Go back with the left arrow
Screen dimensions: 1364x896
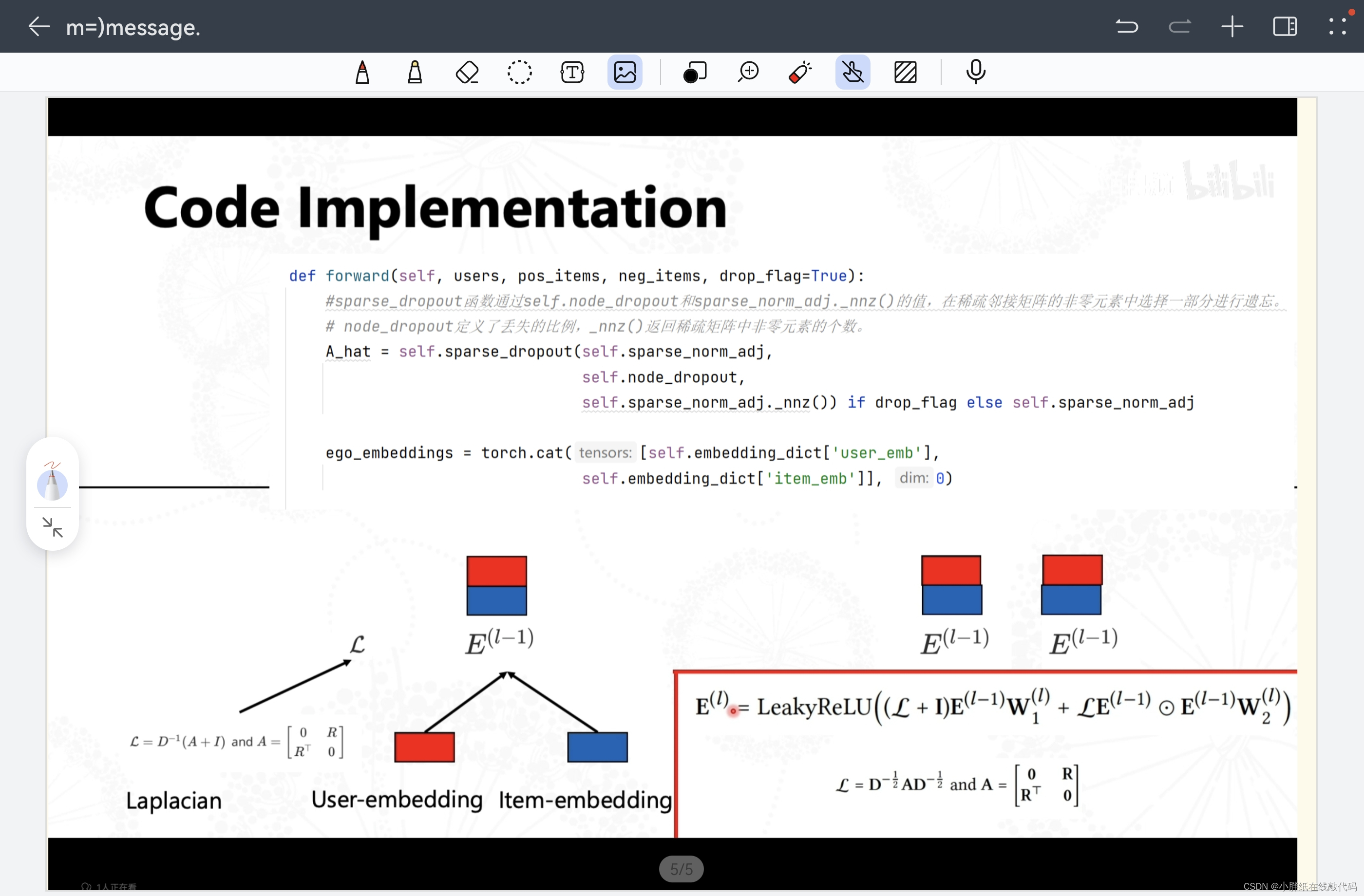(39, 26)
